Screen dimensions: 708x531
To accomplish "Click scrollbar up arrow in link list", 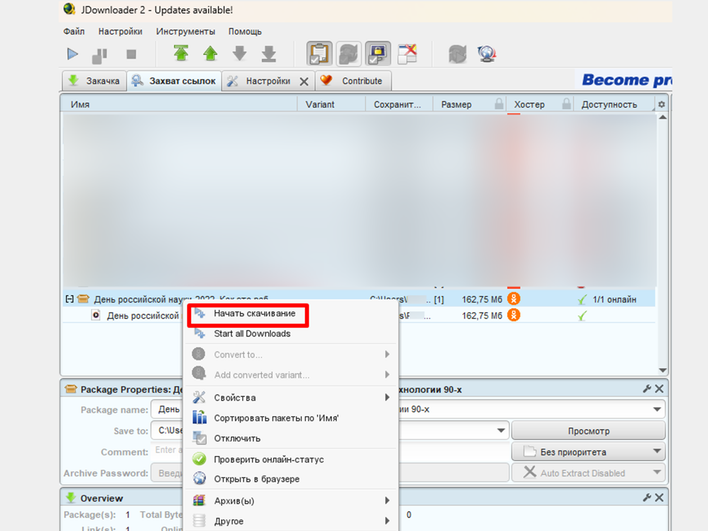I will pyautogui.click(x=662, y=117).
